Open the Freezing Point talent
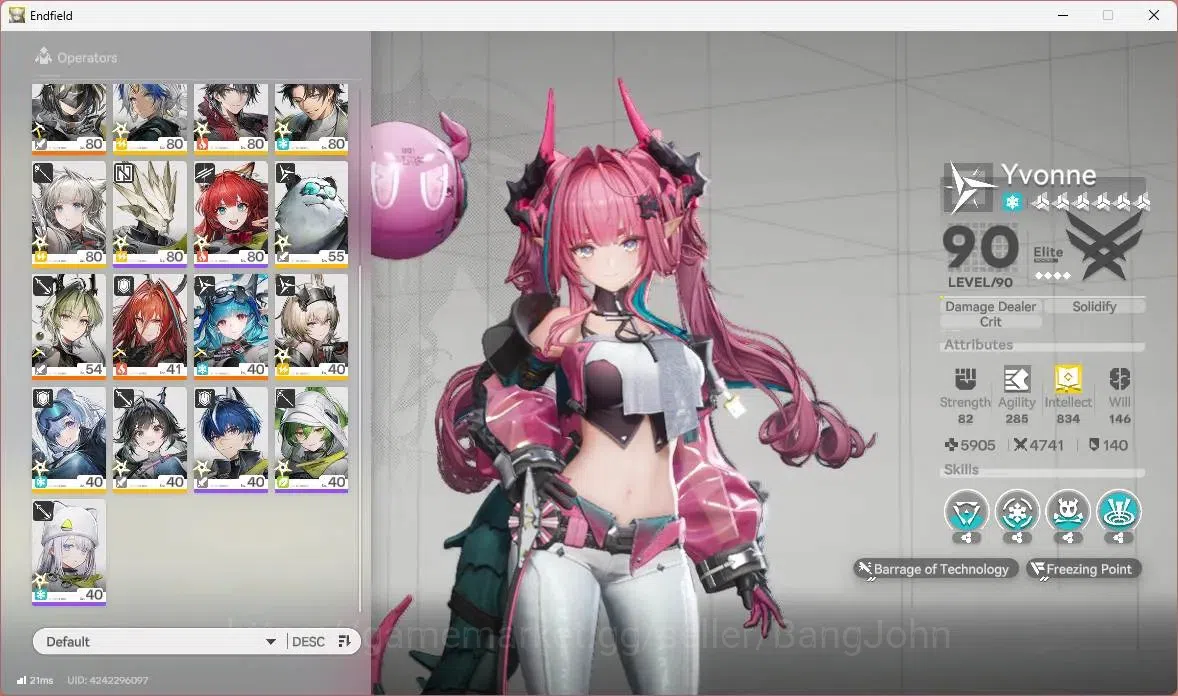Viewport: 1178px width, 696px height. (x=1083, y=569)
